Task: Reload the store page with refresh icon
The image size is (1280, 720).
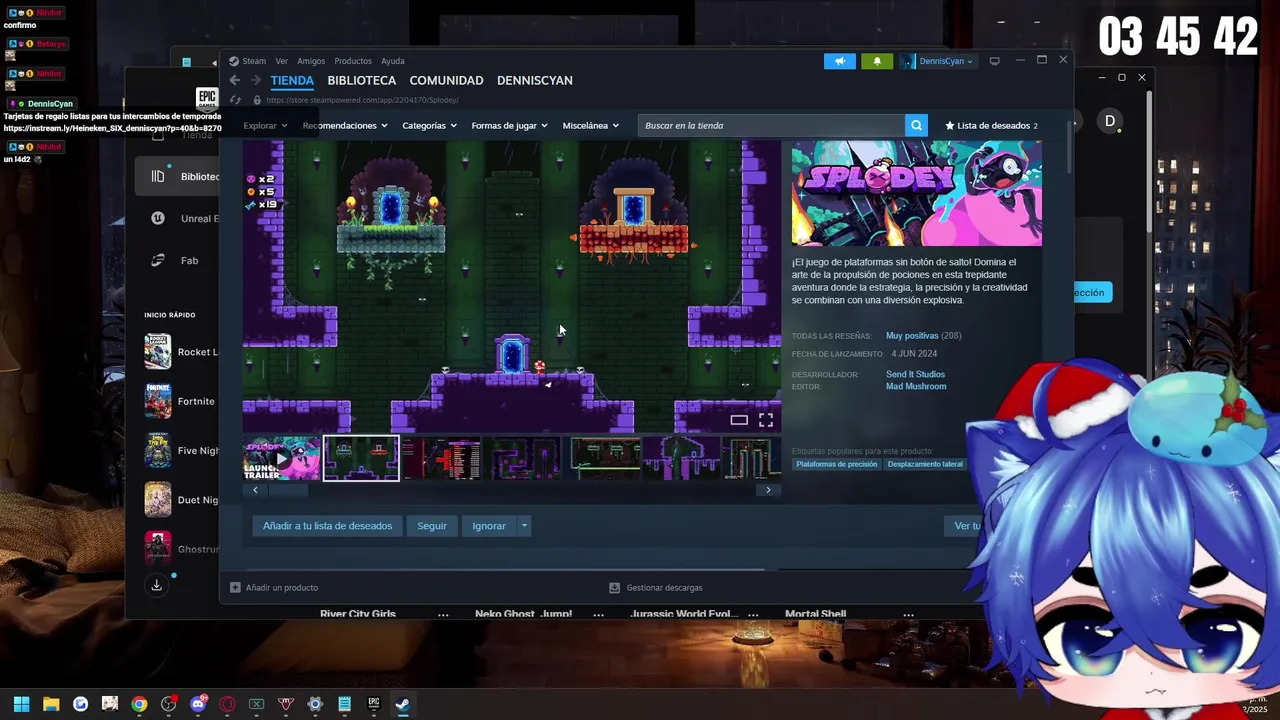Action: point(235,100)
